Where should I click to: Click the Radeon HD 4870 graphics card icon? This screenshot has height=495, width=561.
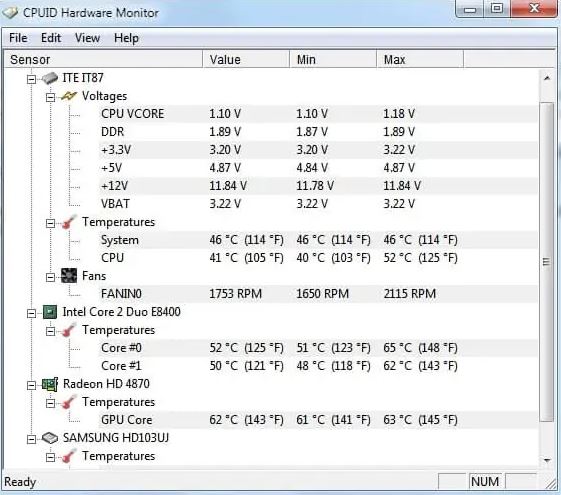click(50, 384)
